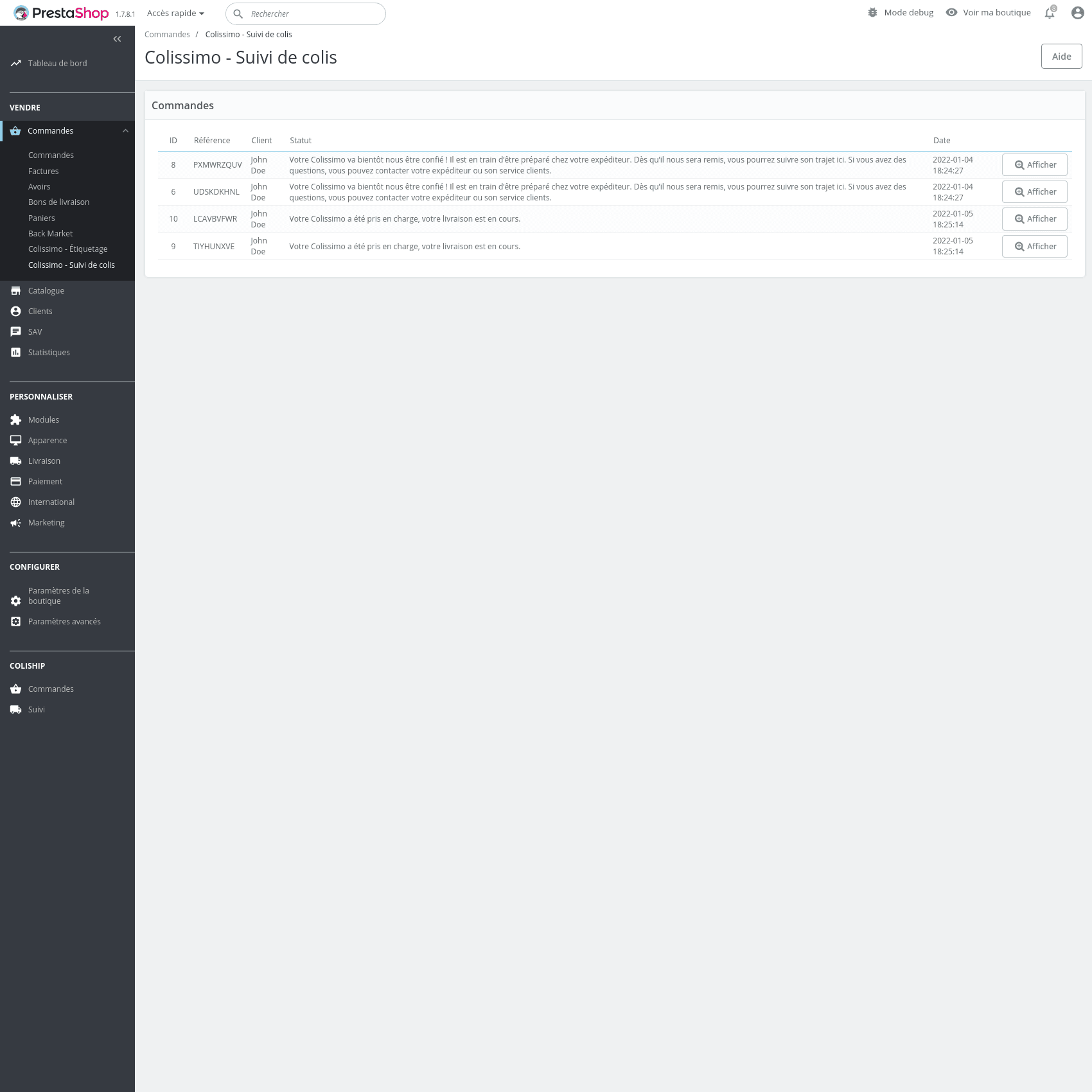Click Afficher for order PXMWRZQUV
Viewport: 1092px width, 1092px height.
tap(1034, 165)
